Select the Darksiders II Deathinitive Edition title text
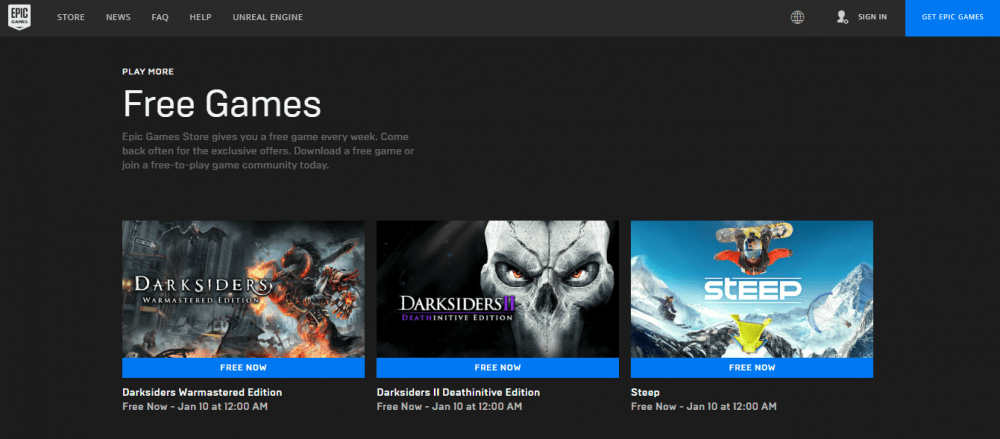 point(458,392)
